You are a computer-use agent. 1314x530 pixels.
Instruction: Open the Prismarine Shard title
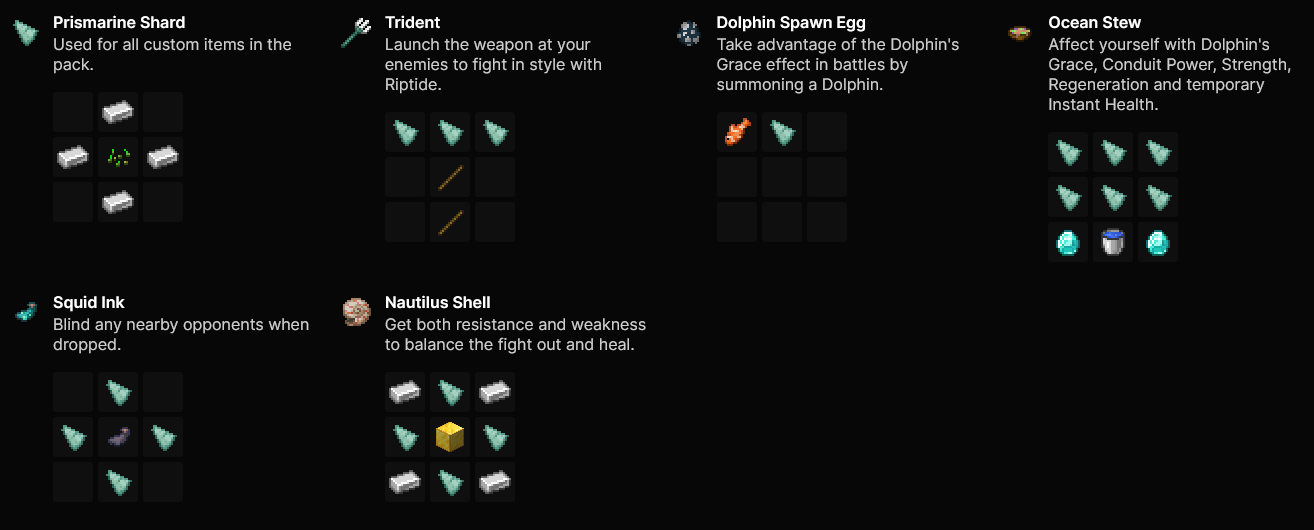coord(119,22)
